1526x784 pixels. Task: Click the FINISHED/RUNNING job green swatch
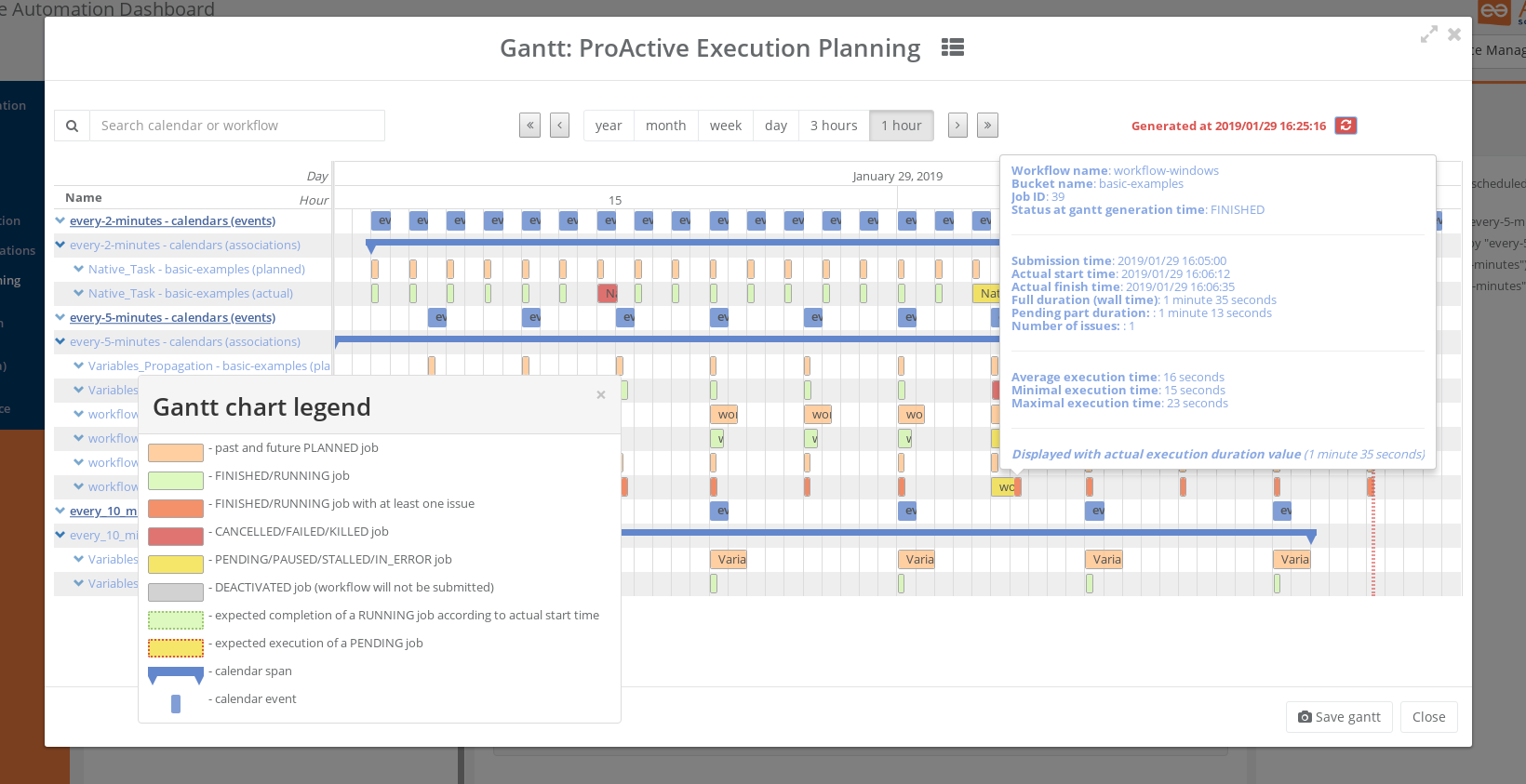pyautogui.click(x=176, y=481)
